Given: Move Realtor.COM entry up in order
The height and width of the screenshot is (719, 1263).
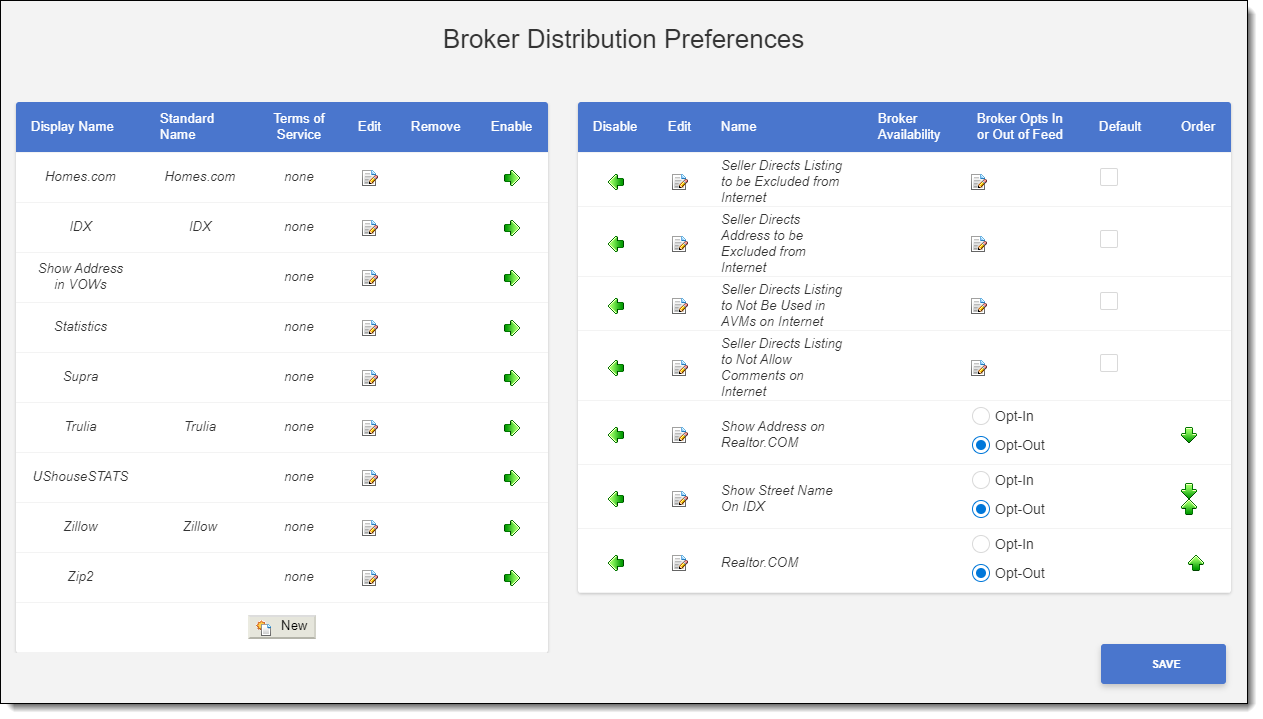Looking at the screenshot, I should click(1195, 563).
